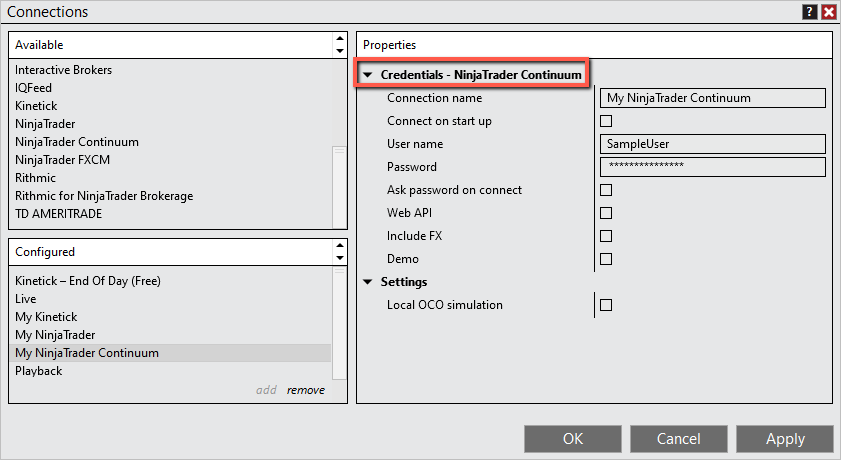Toggle Ask password on connect checkbox
The image size is (841, 460).
coord(606,190)
